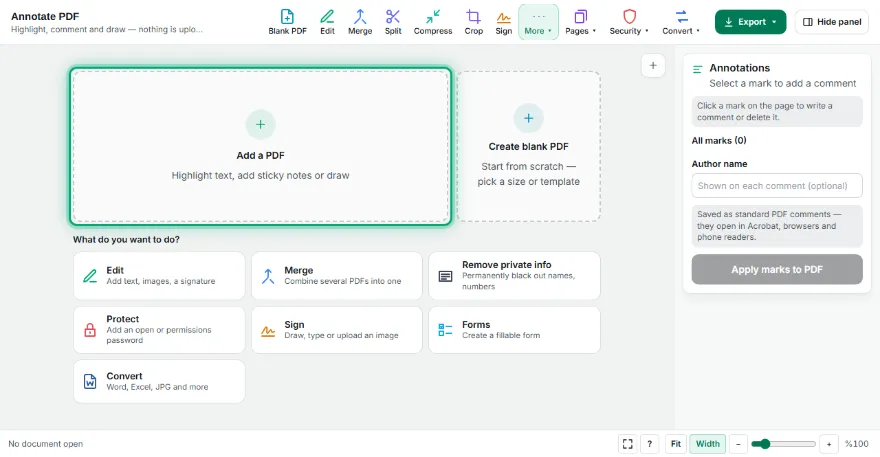Set zoom to fit Width

coord(708,444)
